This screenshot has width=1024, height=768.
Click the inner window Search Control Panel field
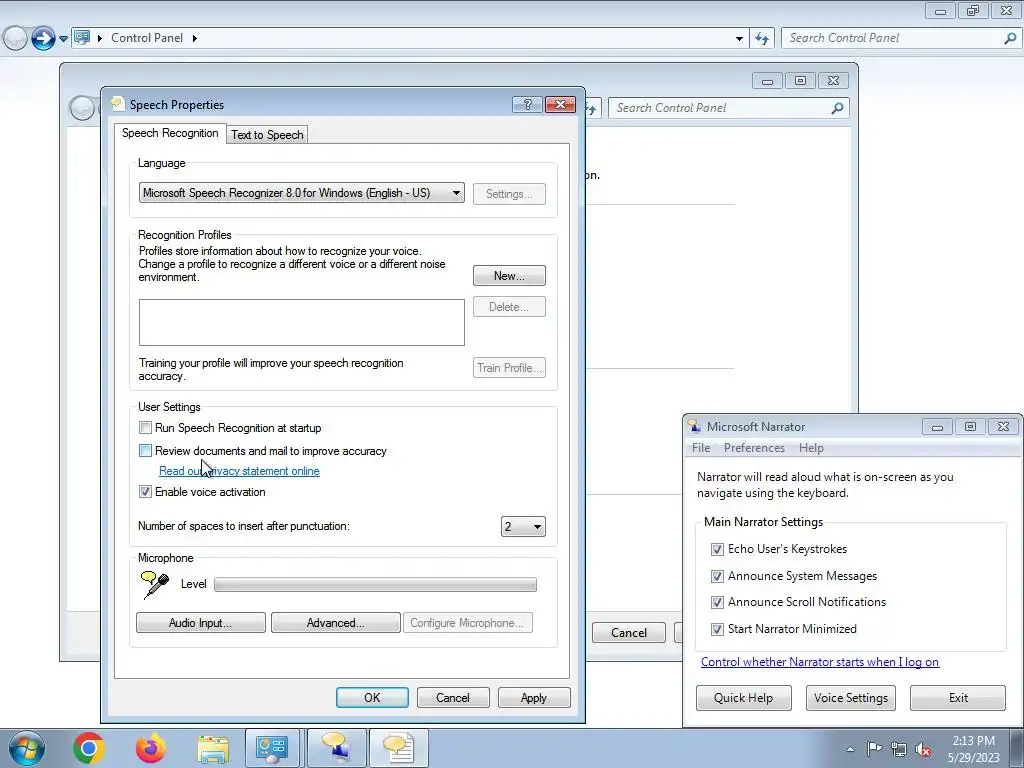pyautogui.click(x=729, y=108)
